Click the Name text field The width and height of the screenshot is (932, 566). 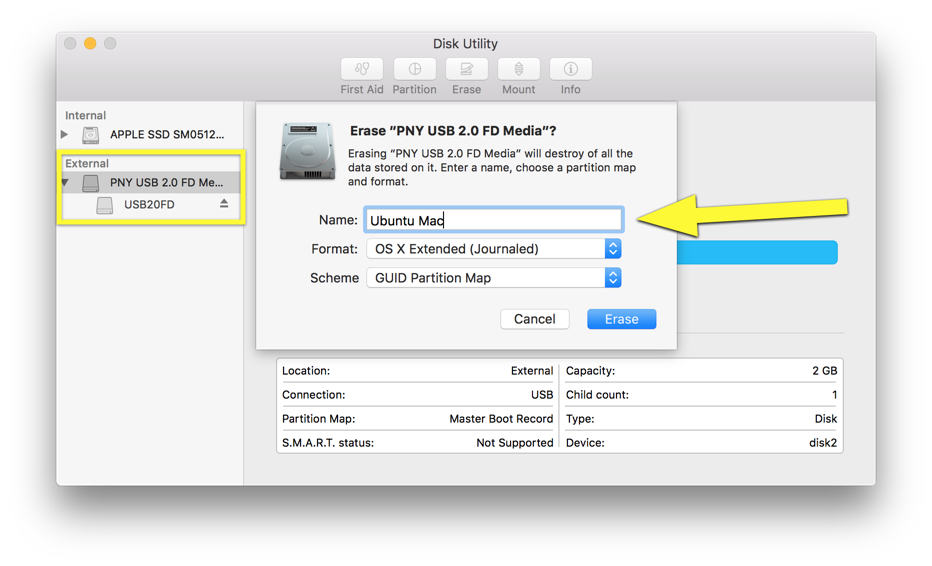[x=493, y=220]
